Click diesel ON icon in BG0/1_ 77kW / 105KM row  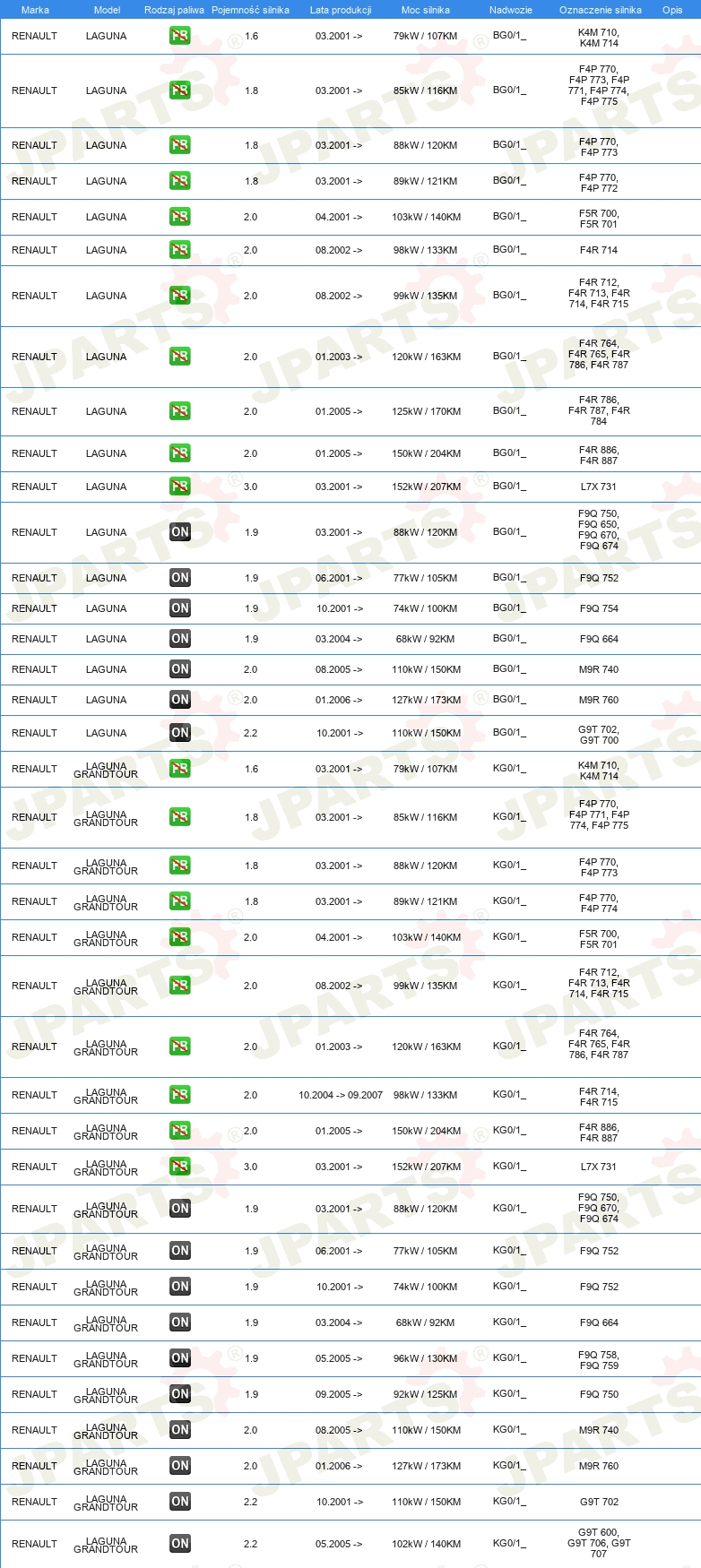point(180,578)
